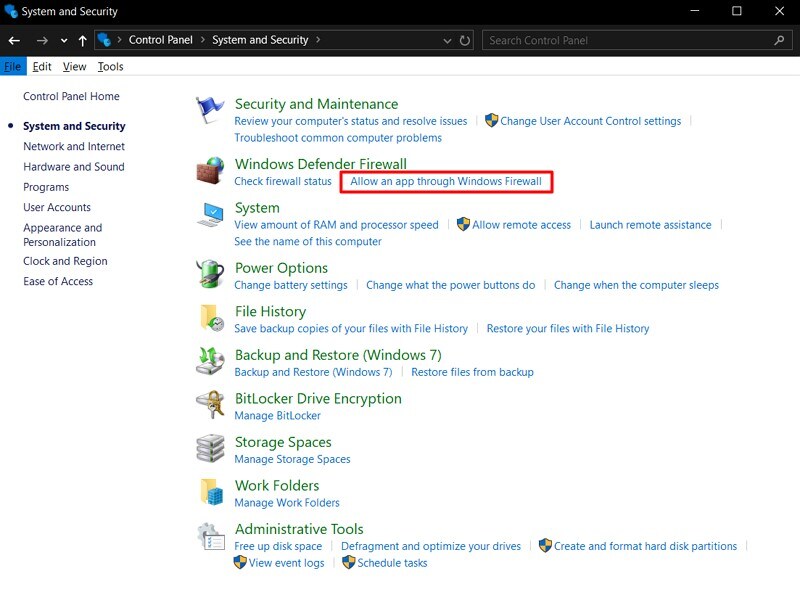Click the System computer monitor icon

(210, 214)
